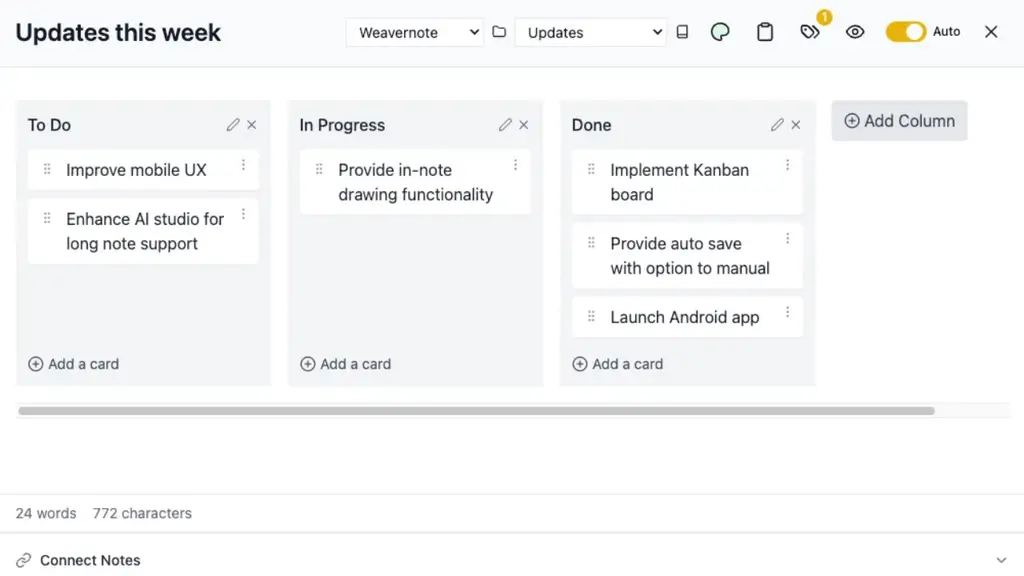Open the card menu for 'Implement Kanban board'
Image resolution: width=1024 pixels, height=576 pixels.
coord(787,164)
